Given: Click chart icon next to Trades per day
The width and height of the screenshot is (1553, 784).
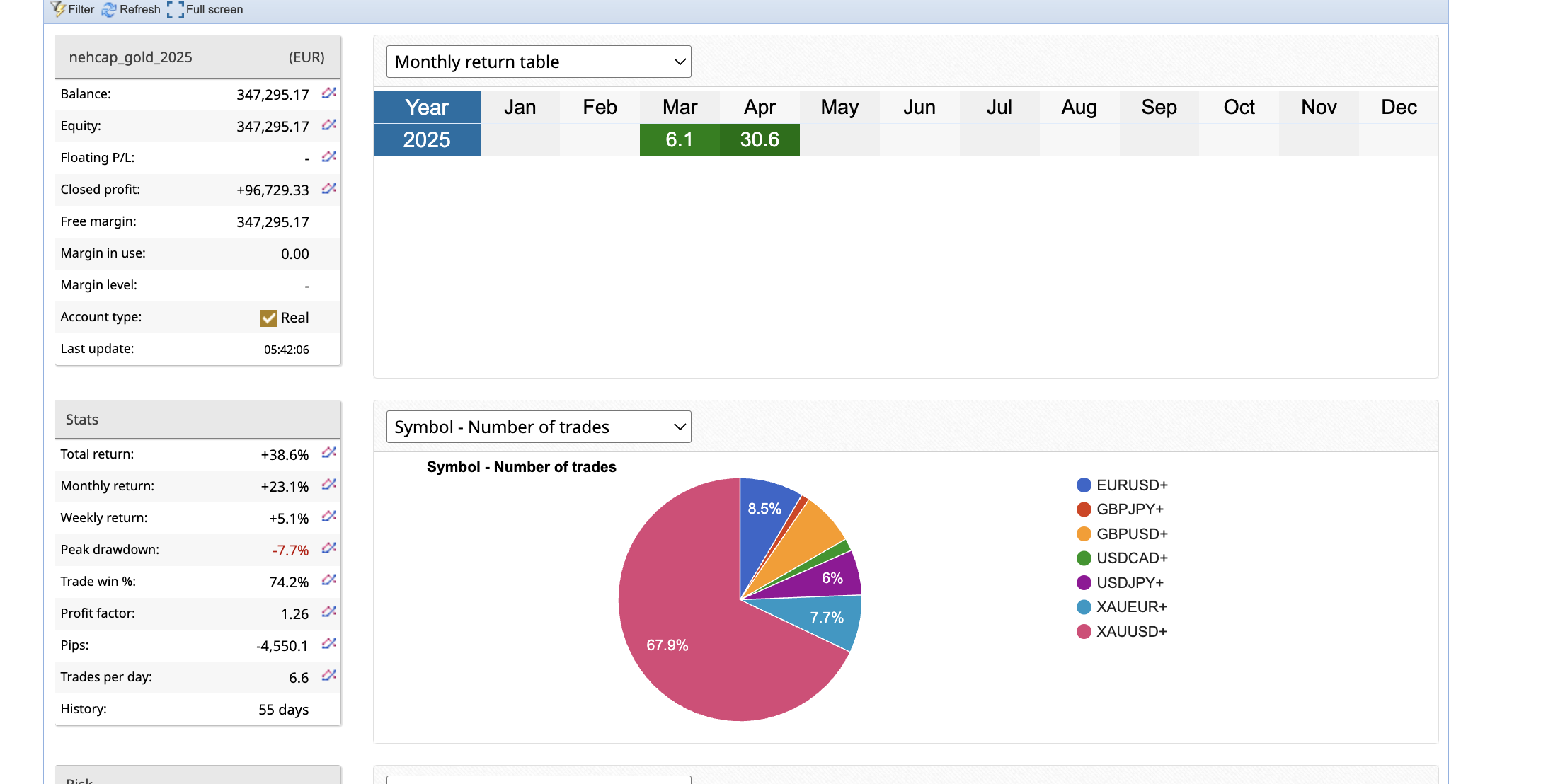Looking at the screenshot, I should pos(328,676).
